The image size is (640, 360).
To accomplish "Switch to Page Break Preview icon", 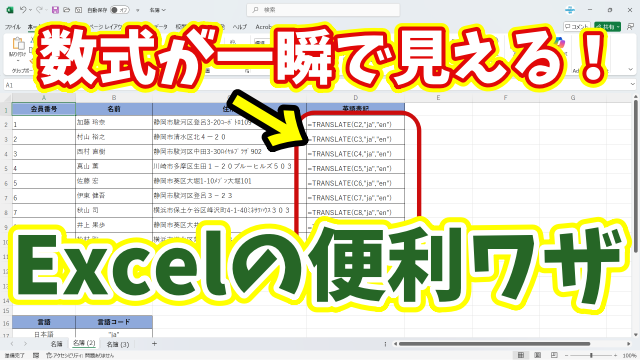I will pyautogui.click(x=554, y=355).
